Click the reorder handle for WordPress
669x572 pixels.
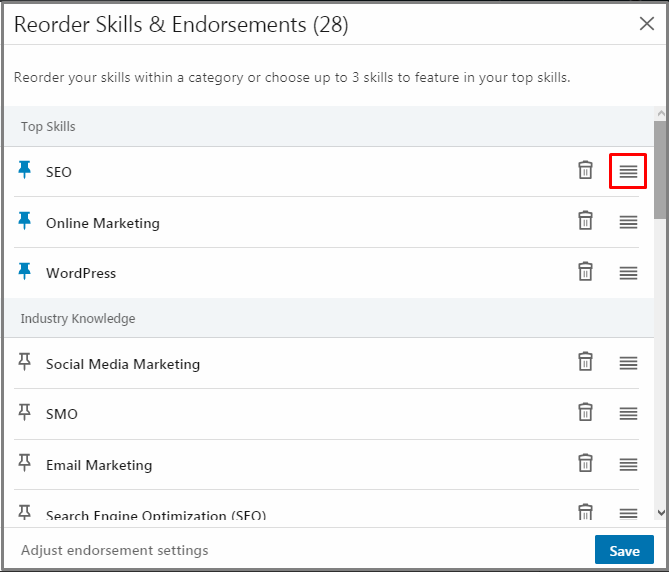click(x=628, y=273)
